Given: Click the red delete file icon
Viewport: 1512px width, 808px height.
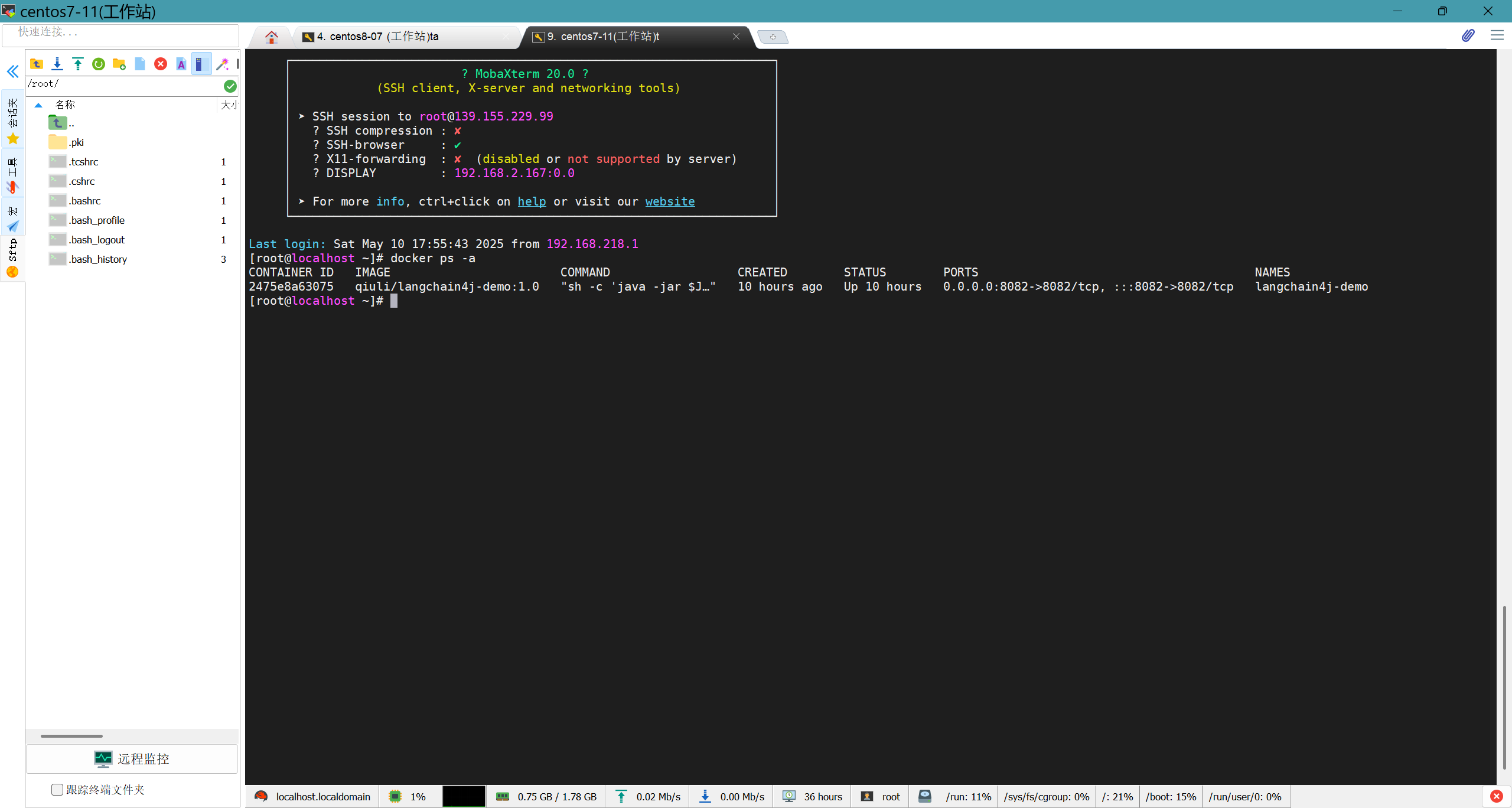Looking at the screenshot, I should (x=161, y=64).
